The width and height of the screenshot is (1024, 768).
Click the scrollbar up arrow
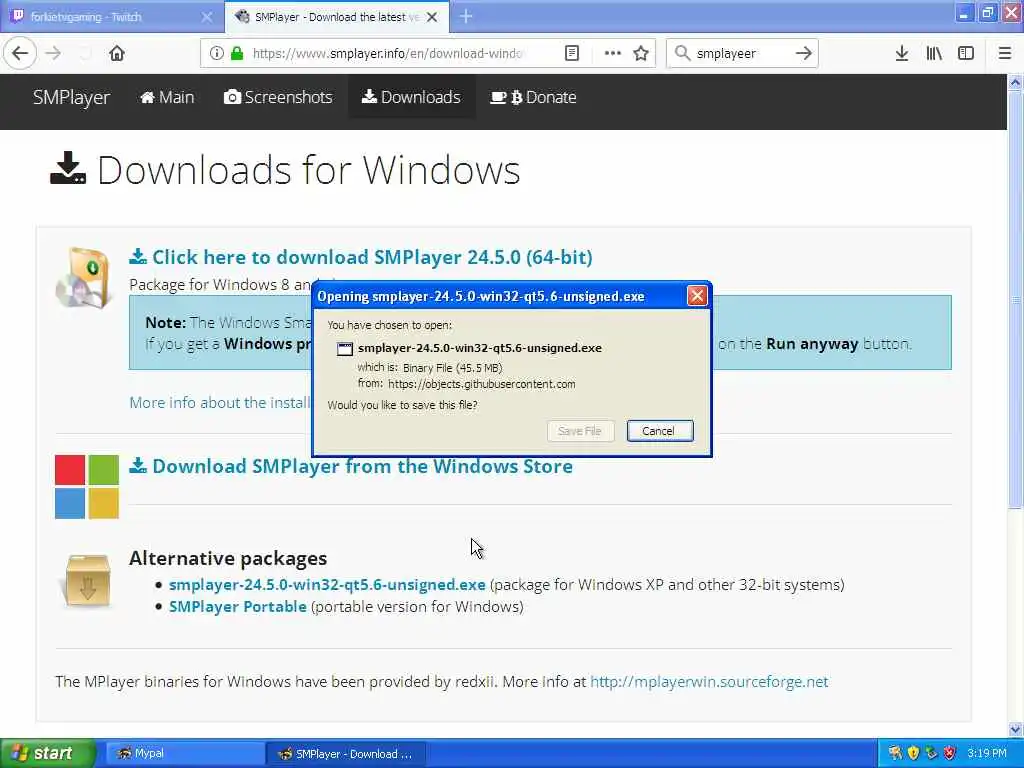(x=1015, y=82)
